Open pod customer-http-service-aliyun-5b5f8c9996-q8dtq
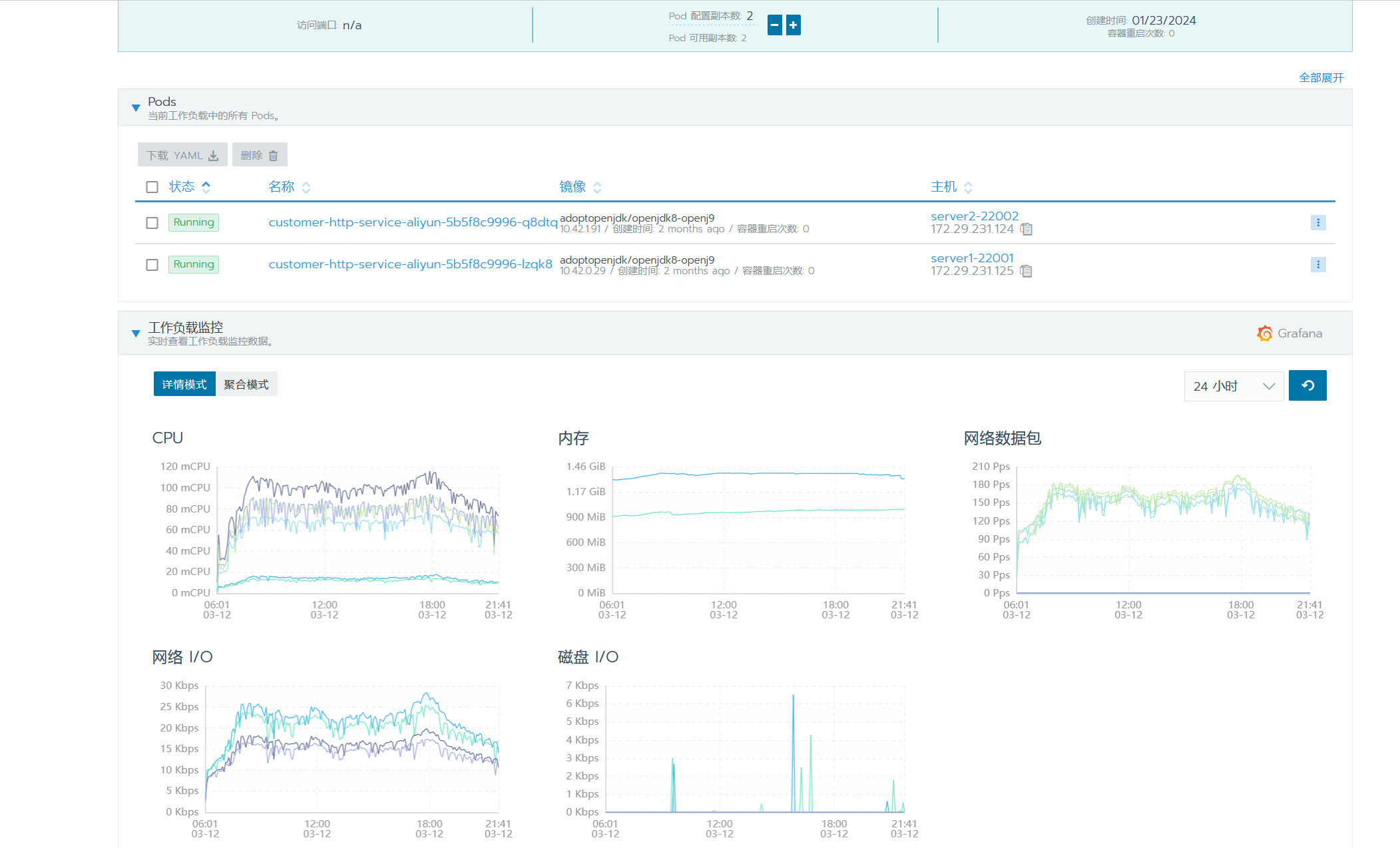Image resolution: width=1400 pixels, height=848 pixels. (413, 222)
